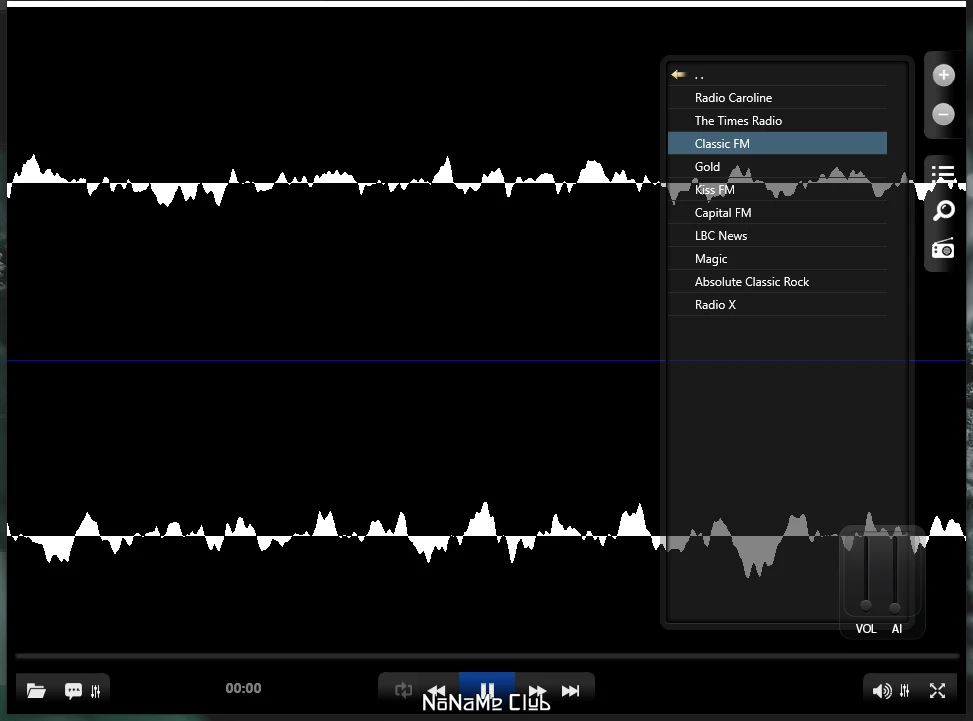
Task: Choose the LBC News station
Action: point(721,236)
